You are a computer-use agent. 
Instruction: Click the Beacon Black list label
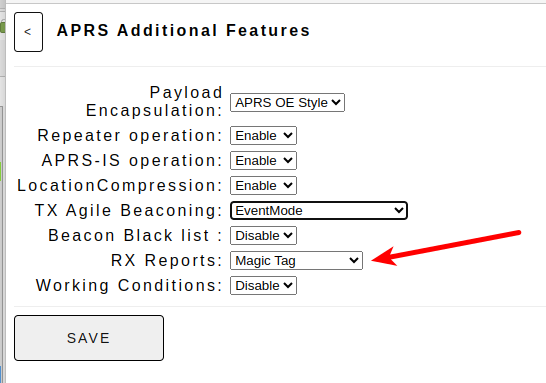click(x=135, y=235)
